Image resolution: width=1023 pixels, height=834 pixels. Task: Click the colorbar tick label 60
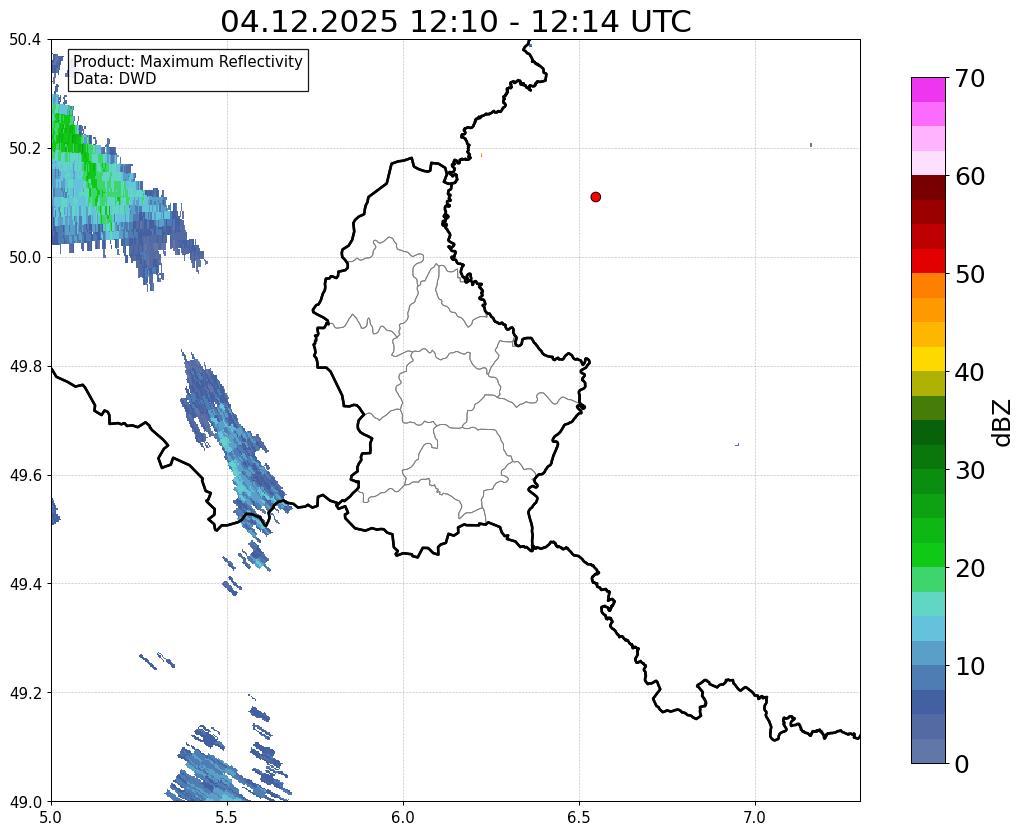[970, 176]
